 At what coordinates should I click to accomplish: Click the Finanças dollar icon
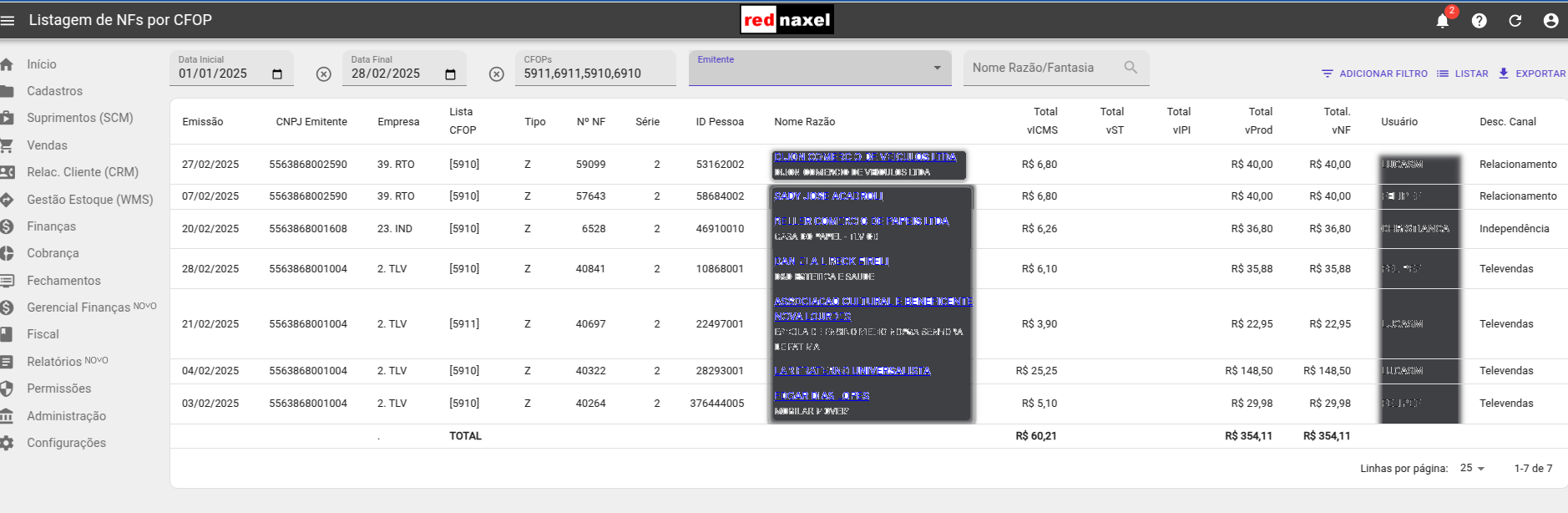click(x=7, y=226)
